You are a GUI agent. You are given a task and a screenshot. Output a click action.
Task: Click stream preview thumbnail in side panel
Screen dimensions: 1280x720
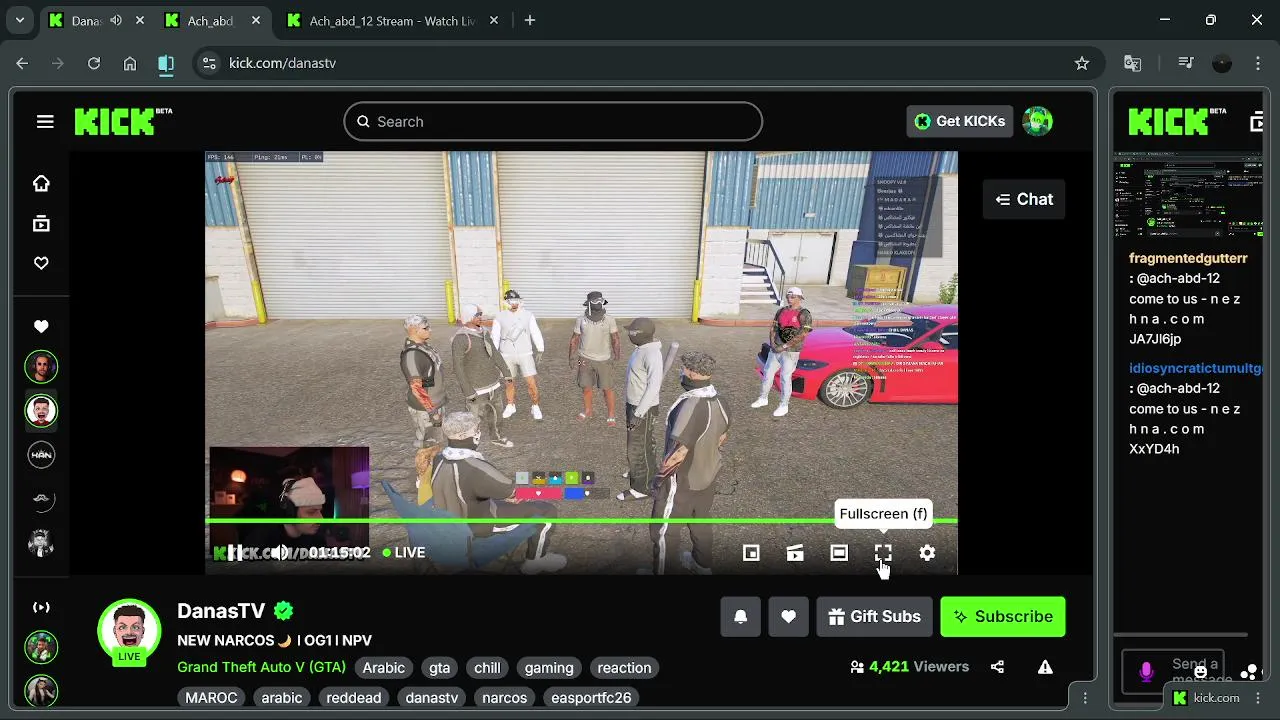click(1188, 193)
